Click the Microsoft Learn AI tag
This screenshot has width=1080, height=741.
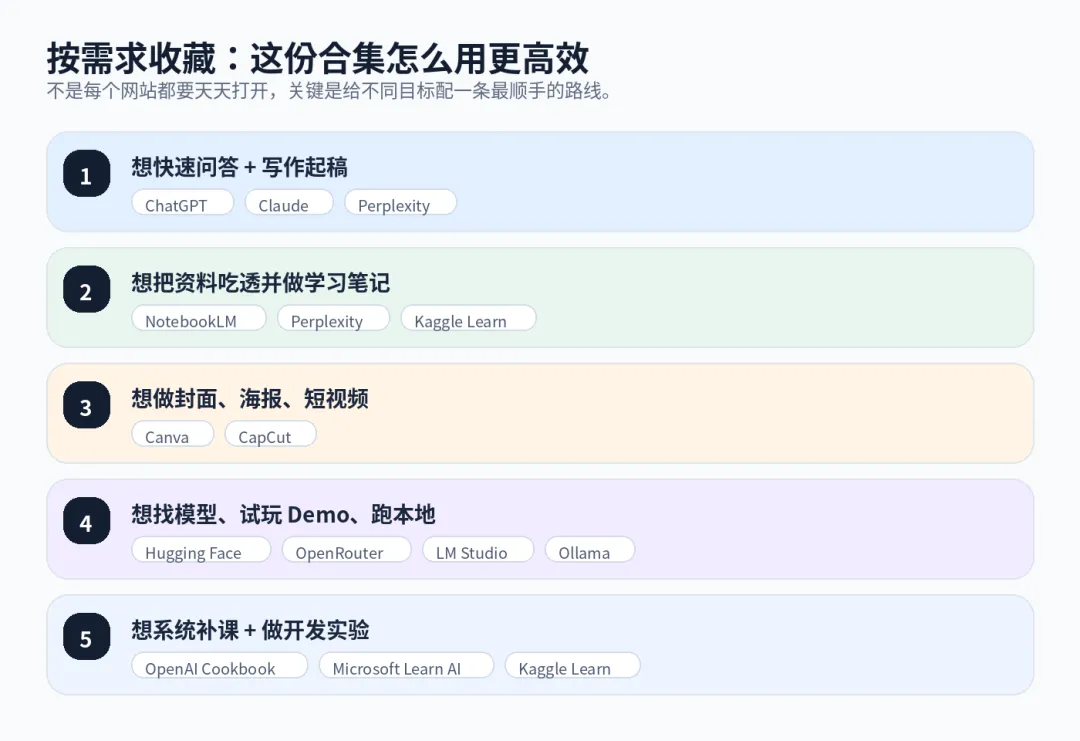coord(406,666)
